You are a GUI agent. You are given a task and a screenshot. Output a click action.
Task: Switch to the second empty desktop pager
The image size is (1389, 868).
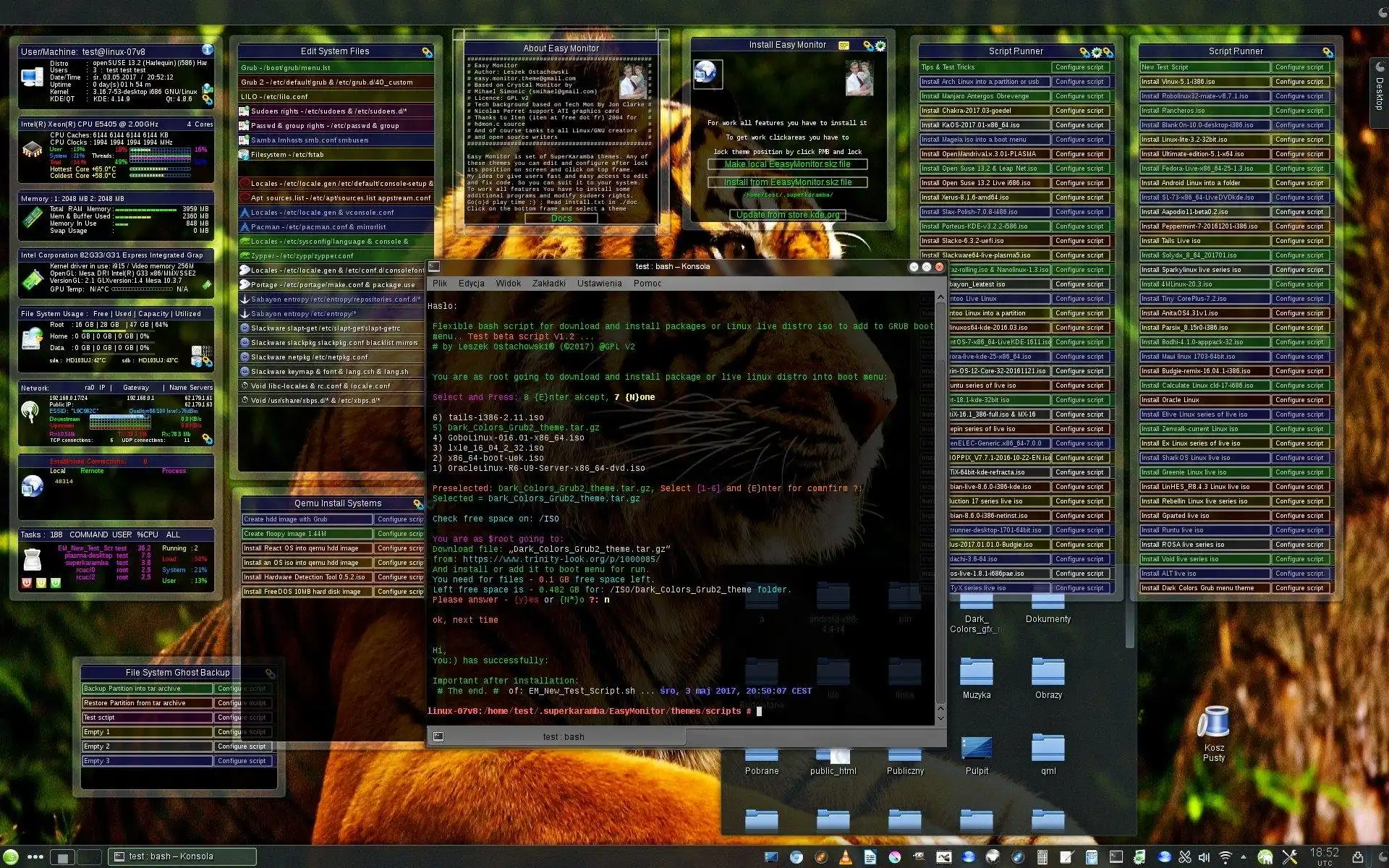pyautogui.click(x=89, y=857)
